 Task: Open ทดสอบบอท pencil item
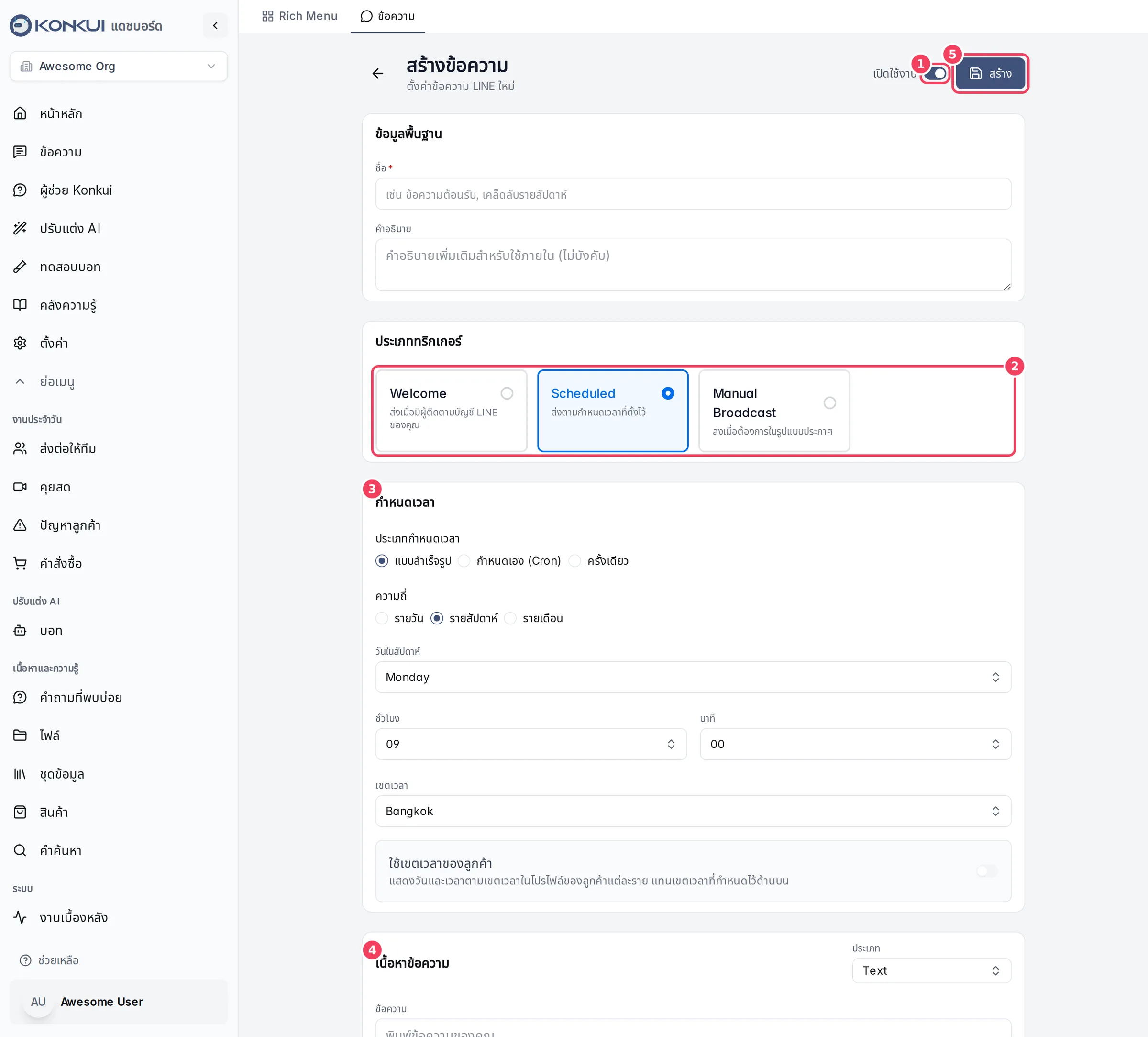tap(119, 266)
